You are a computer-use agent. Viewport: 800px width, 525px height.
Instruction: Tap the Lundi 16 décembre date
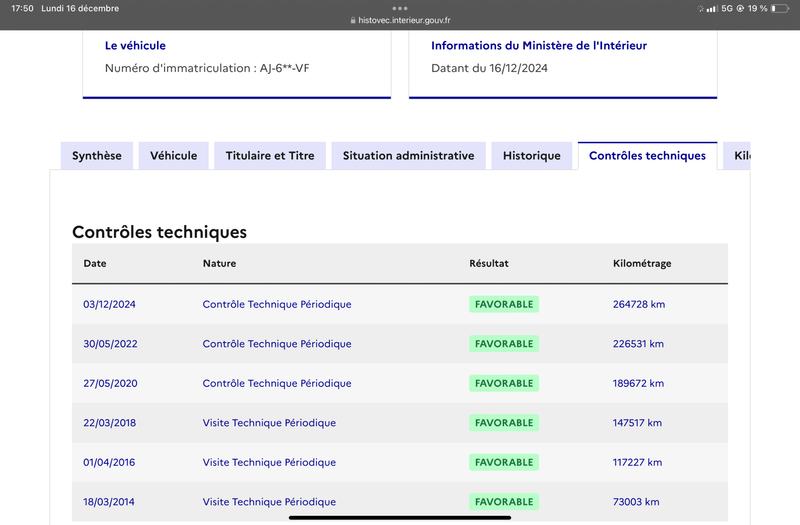tap(80, 8)
